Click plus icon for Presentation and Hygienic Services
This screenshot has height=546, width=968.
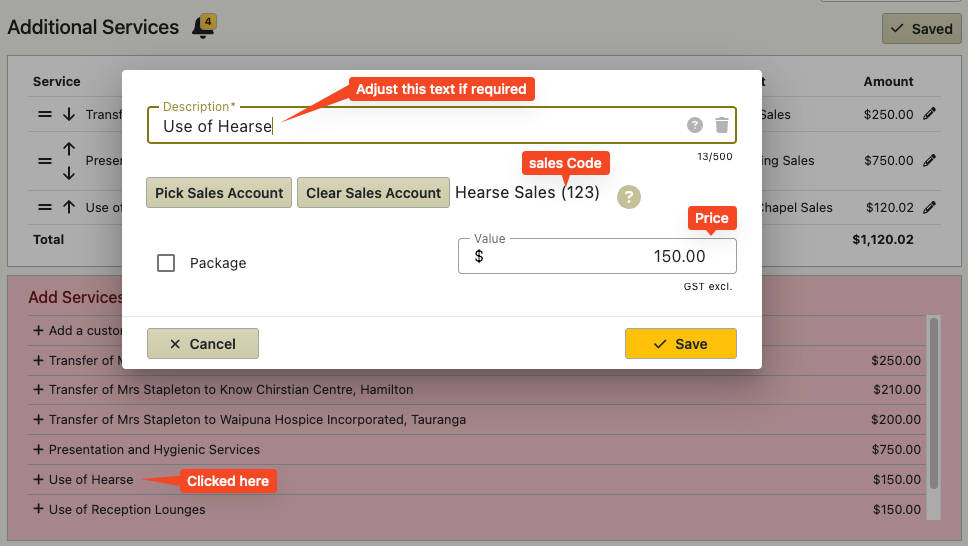point(38,450)
